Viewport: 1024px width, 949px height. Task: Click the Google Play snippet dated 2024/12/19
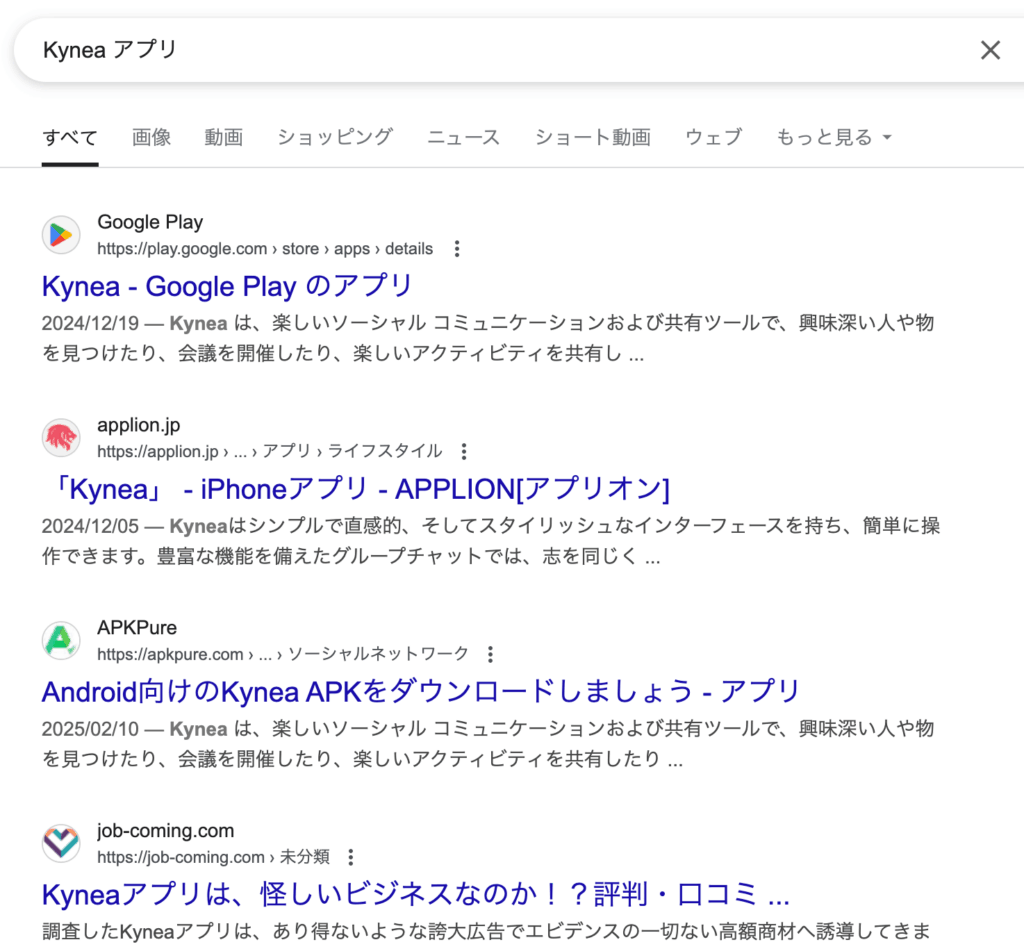pos(488,338)
